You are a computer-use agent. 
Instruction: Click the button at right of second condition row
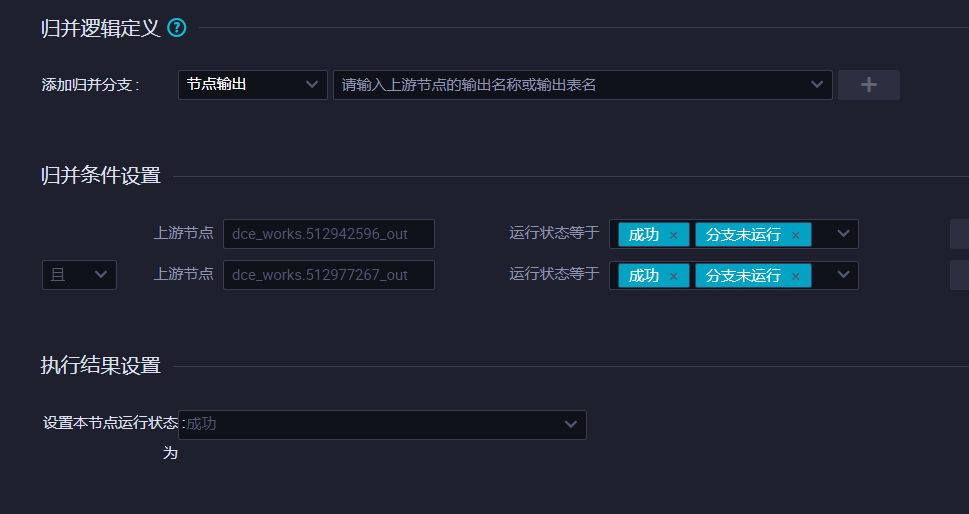click(959, 275)
